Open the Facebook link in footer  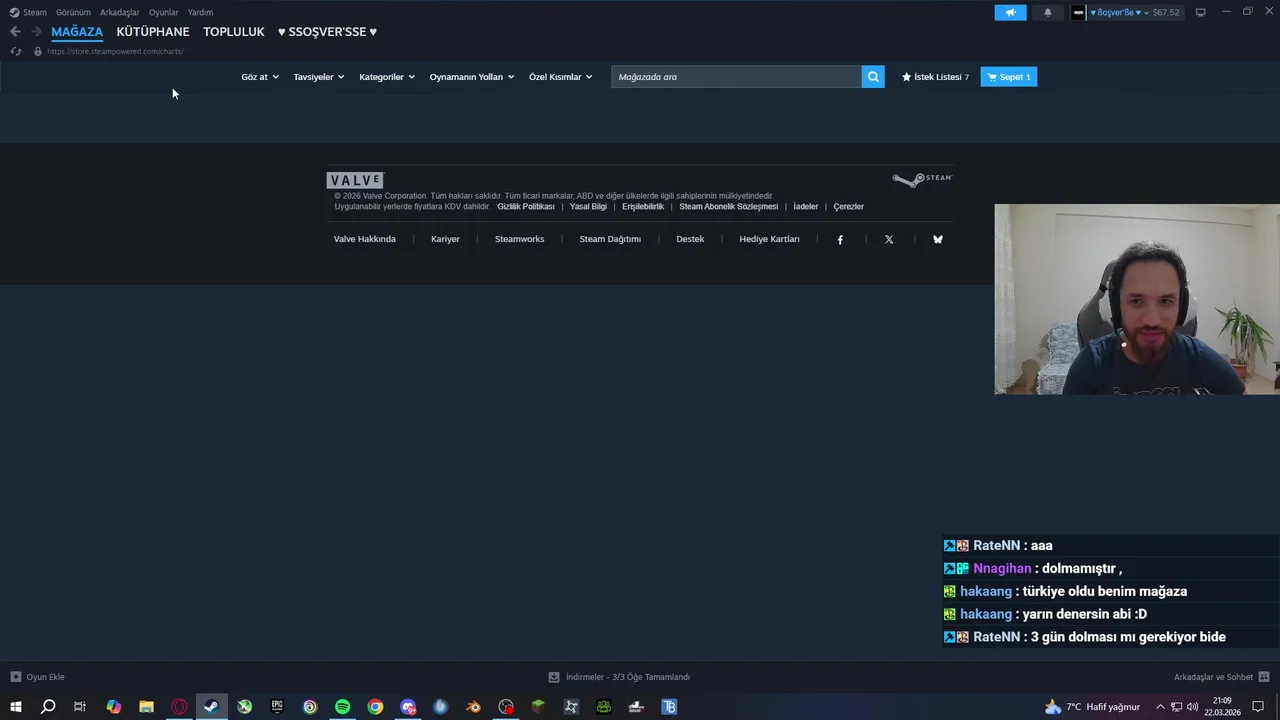[x=840, y=240]
